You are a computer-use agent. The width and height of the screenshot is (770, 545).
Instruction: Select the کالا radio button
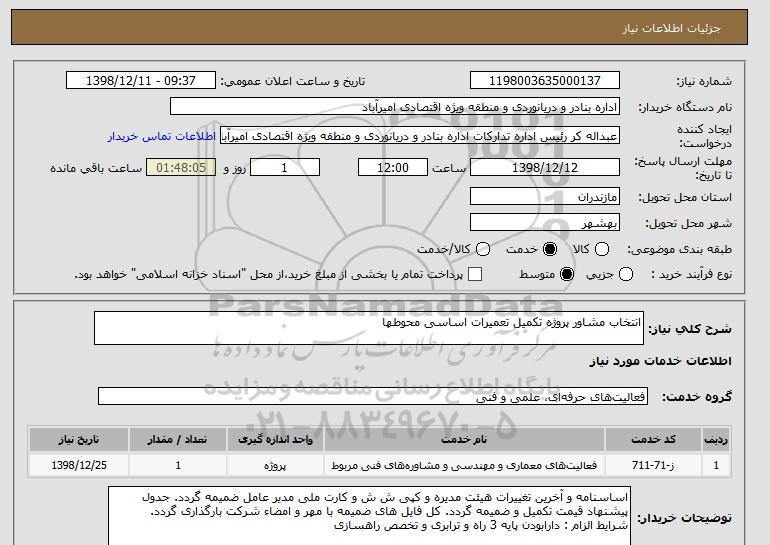point(602,249)
